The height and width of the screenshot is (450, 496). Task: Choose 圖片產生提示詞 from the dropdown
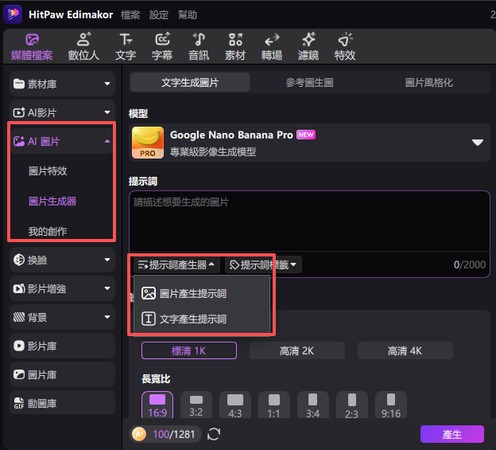202,293
